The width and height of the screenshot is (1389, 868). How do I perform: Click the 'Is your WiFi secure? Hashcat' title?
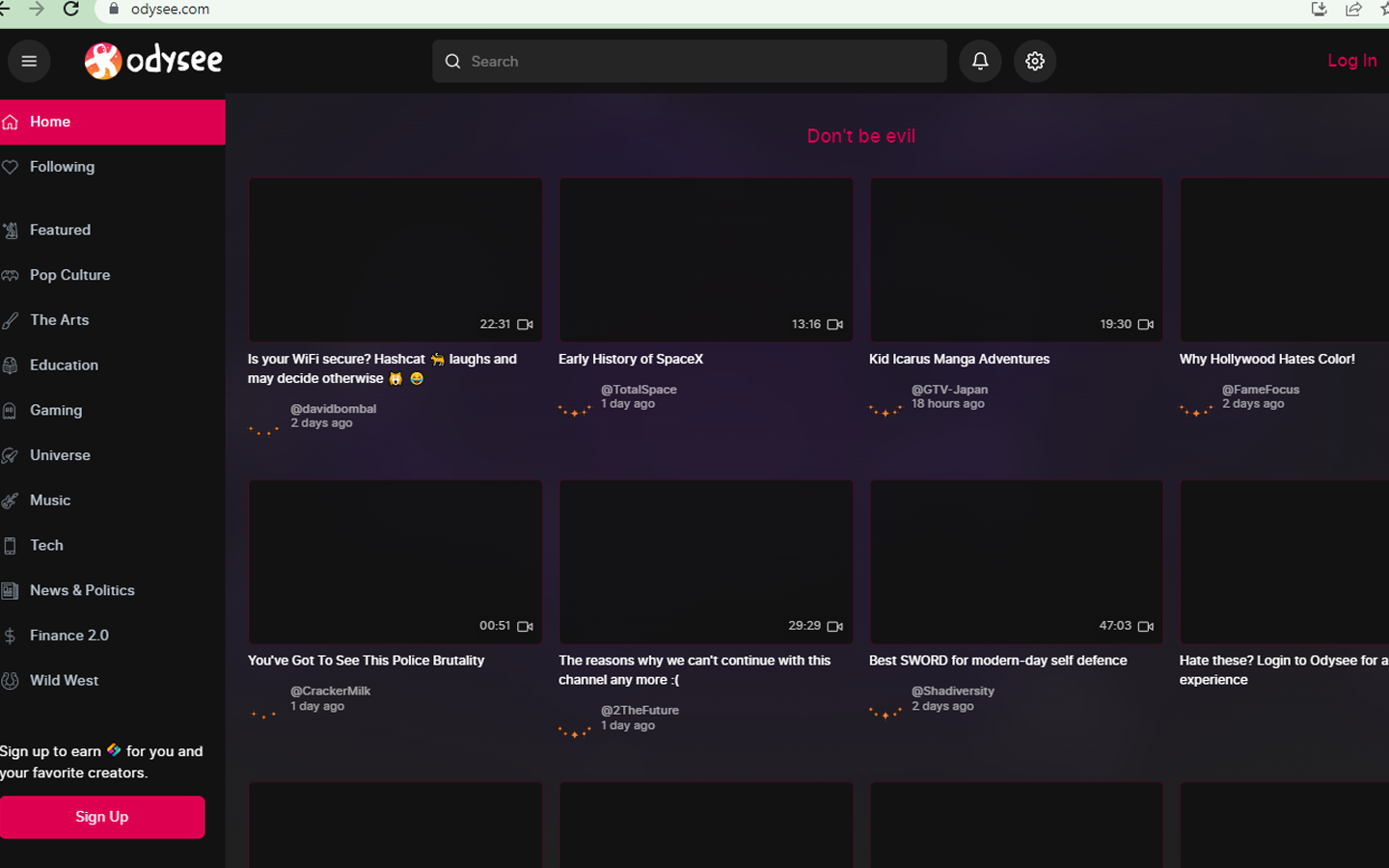382,368
